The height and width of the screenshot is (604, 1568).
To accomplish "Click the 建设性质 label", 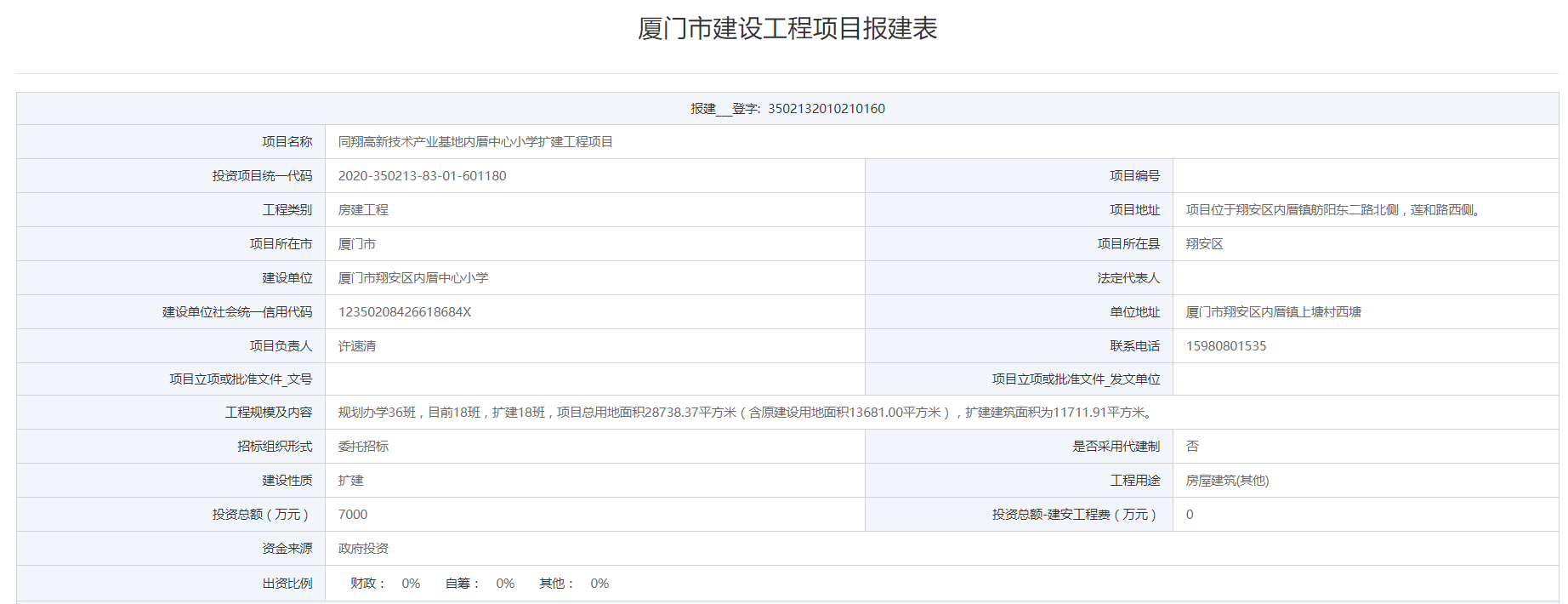I will (x=287, y=481).
